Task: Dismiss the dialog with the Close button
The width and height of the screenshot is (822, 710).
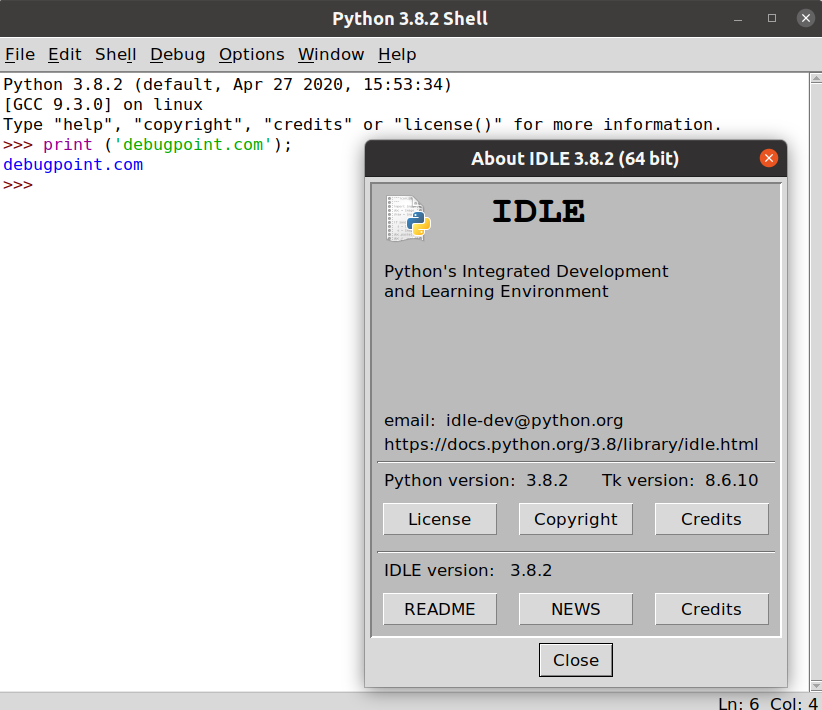Action: pos(575,659)
